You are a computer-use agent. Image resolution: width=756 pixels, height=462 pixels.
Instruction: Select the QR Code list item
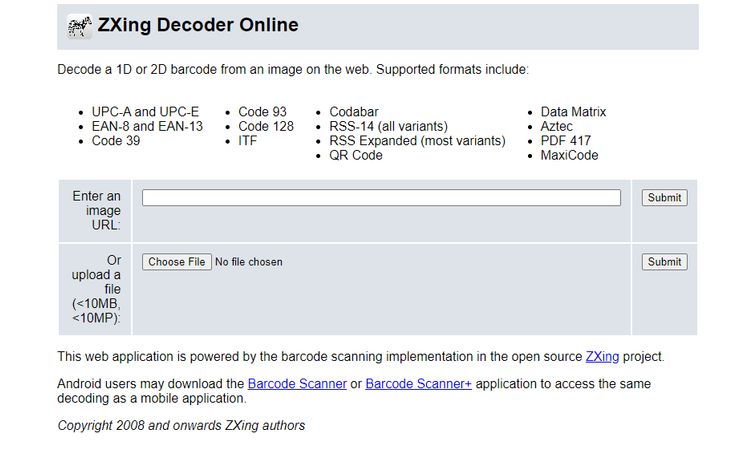[x=356, y=156]
